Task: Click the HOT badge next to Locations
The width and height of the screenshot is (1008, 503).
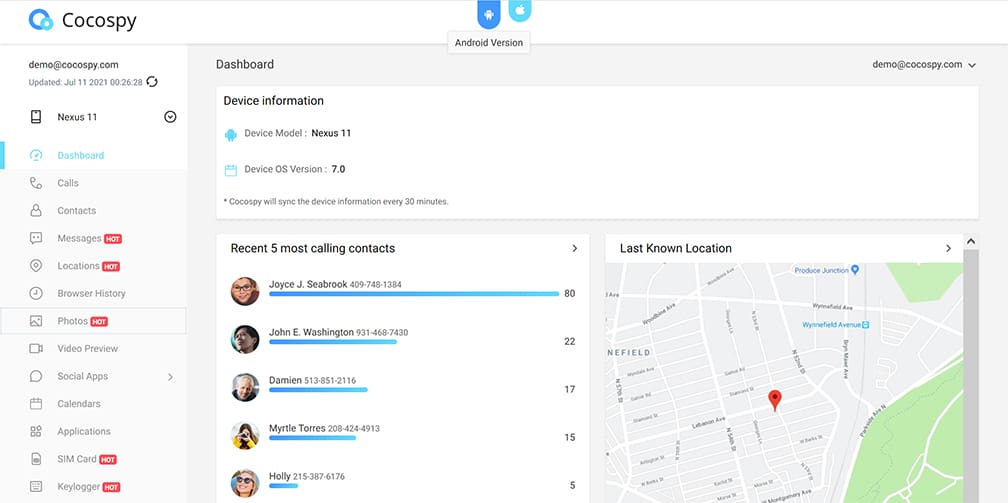Action: (x=111, y=266)
